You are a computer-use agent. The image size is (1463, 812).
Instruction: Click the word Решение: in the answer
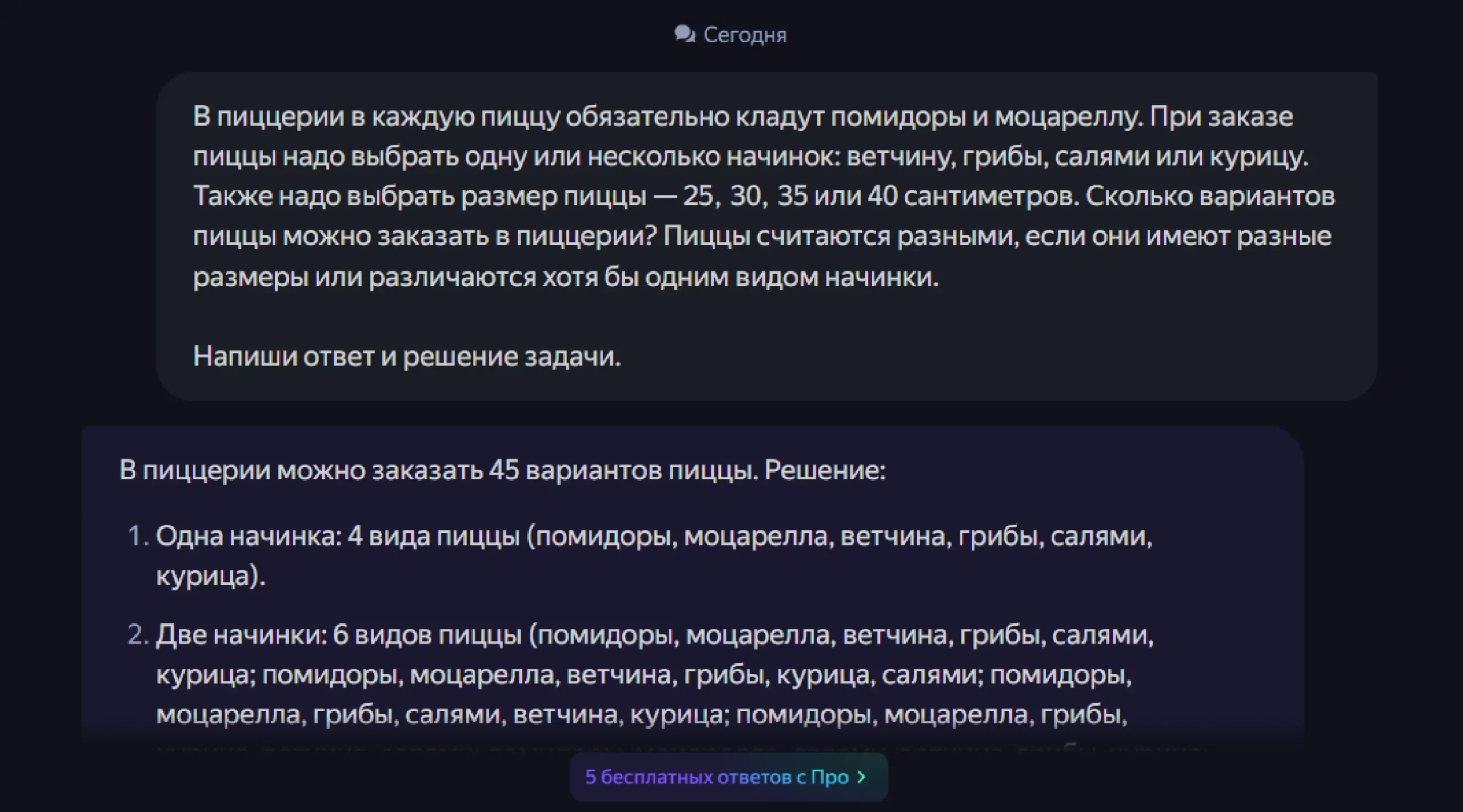[825, 471]
